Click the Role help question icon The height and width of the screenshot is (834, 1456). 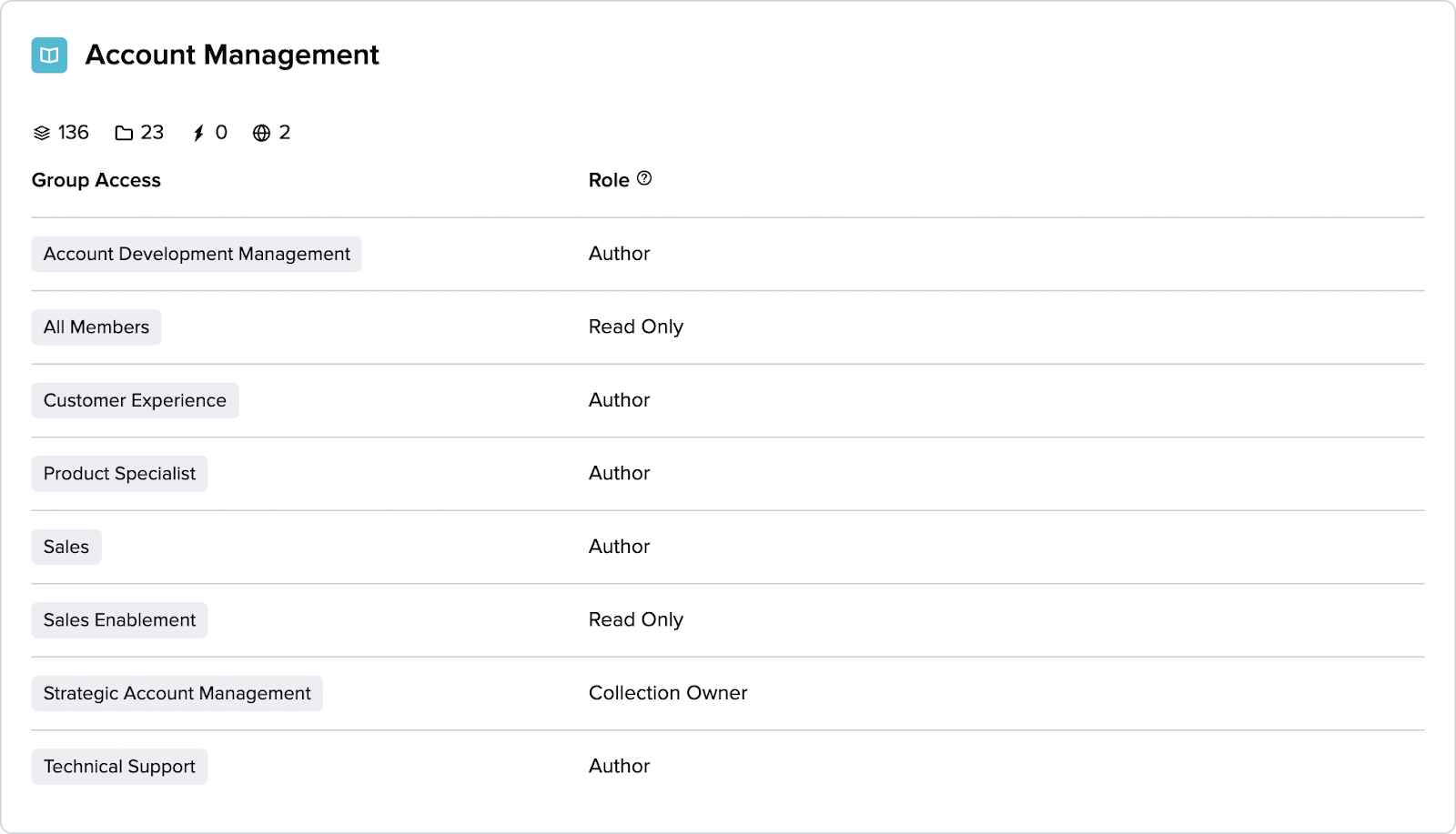click(644, 178)
